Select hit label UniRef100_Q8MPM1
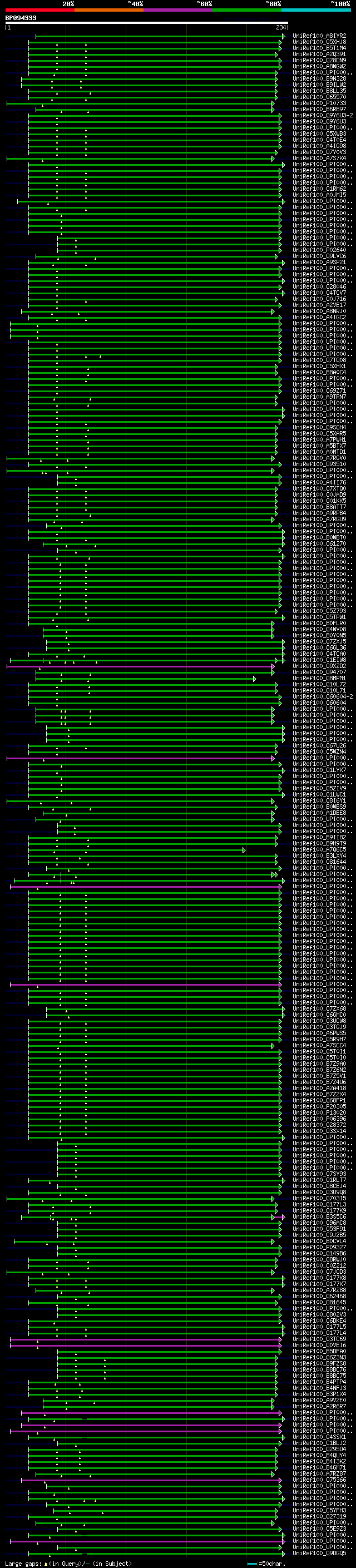This screenshot has height=1568, width=356. tap(319, 678)
